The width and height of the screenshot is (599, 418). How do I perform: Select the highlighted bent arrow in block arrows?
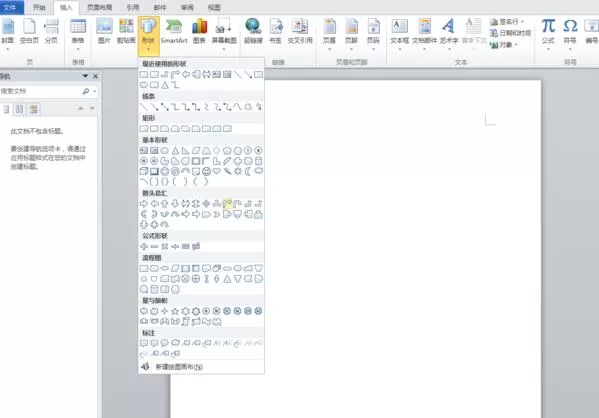[x=227, y=204]
